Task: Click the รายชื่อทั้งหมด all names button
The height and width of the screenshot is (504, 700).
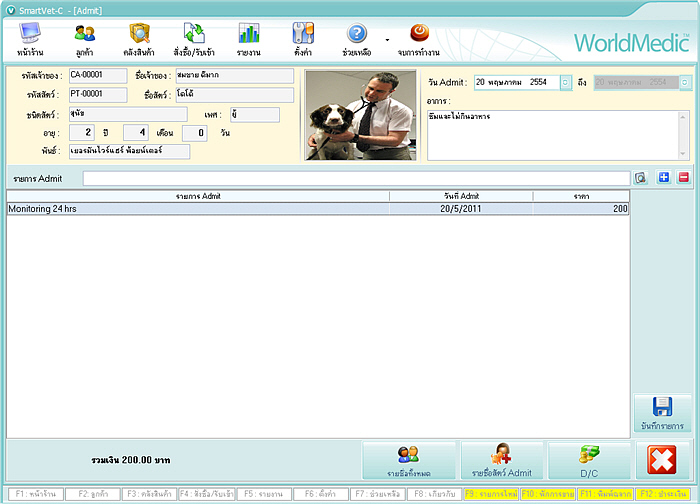Action: click(x=408, y=461)
